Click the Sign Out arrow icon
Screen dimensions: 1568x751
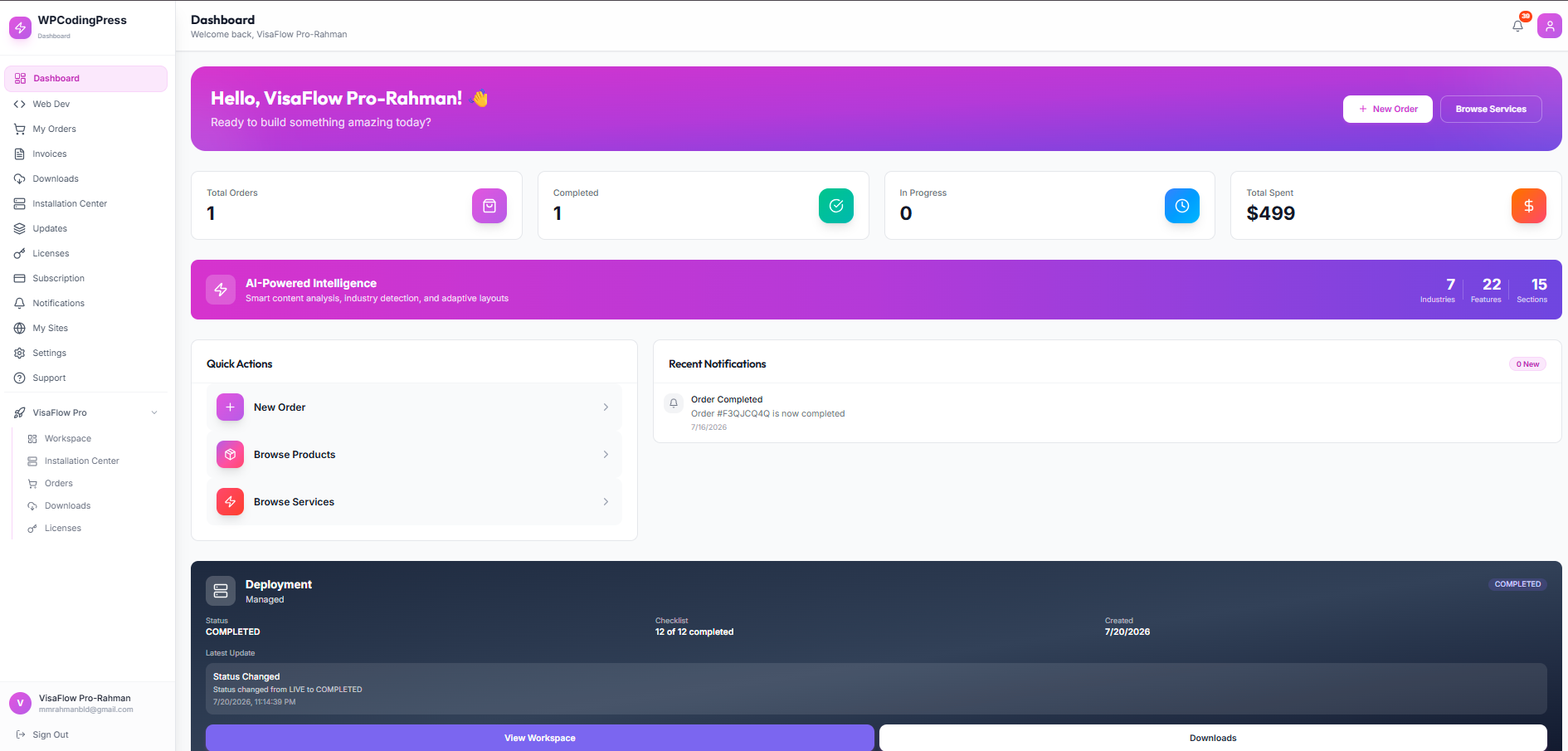point(21,735)
